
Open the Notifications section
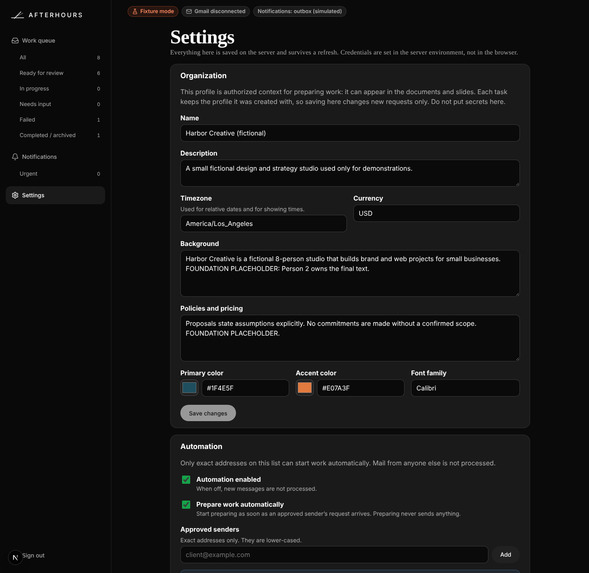click(56, 157)
